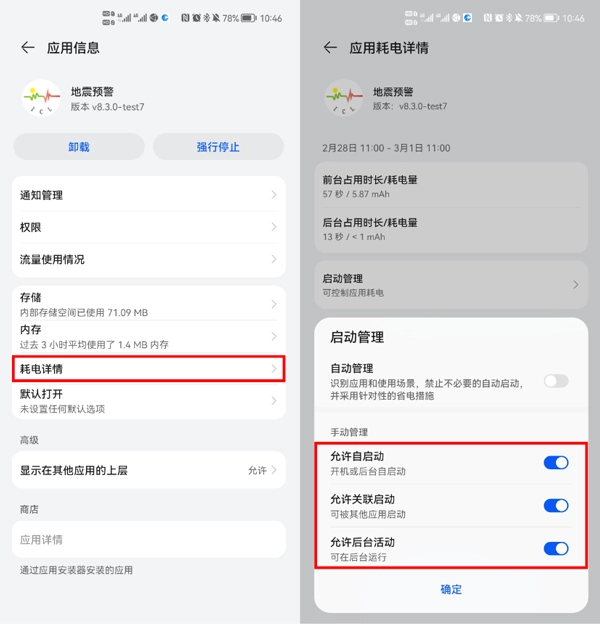This screenshot has width=600, height=625.
Task: Tap chevron next to 允许 overlay setting
Action: coord(274,470)
